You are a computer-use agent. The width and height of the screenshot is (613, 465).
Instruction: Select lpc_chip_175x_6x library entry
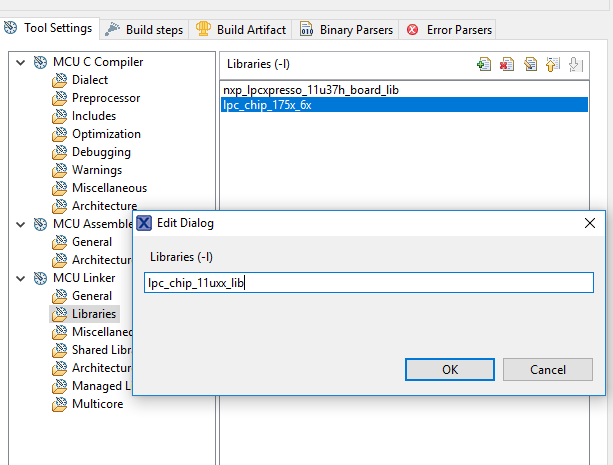(404, 105)
